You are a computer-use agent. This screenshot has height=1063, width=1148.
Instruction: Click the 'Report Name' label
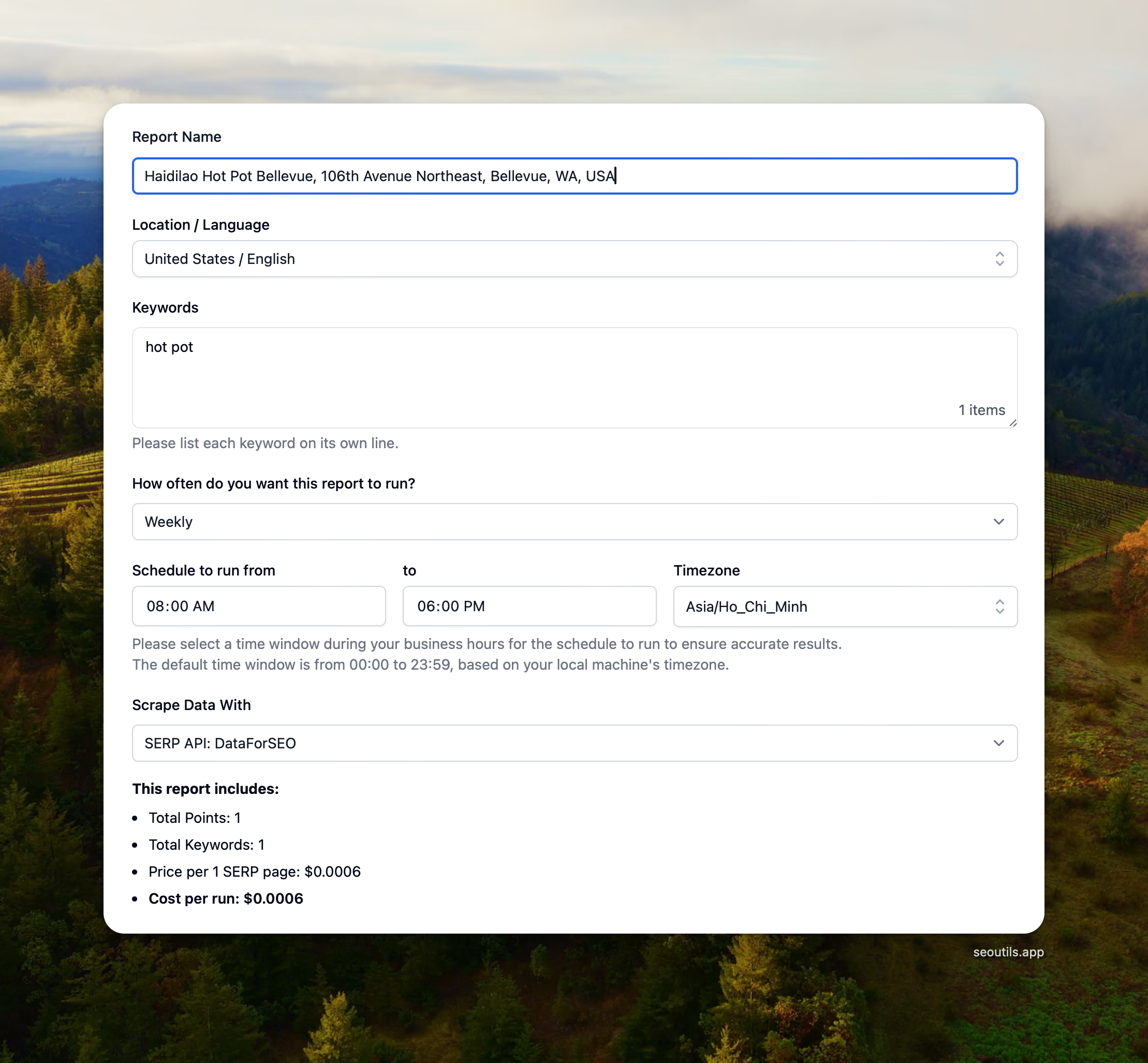176,137
